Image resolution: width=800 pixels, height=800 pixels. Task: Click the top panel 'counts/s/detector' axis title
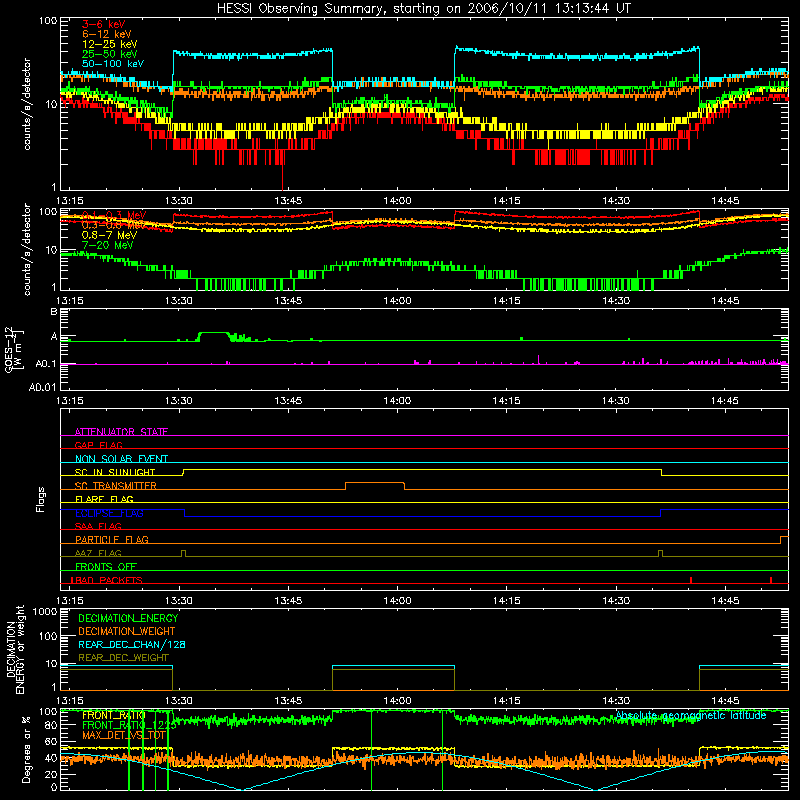pos(27,104)
